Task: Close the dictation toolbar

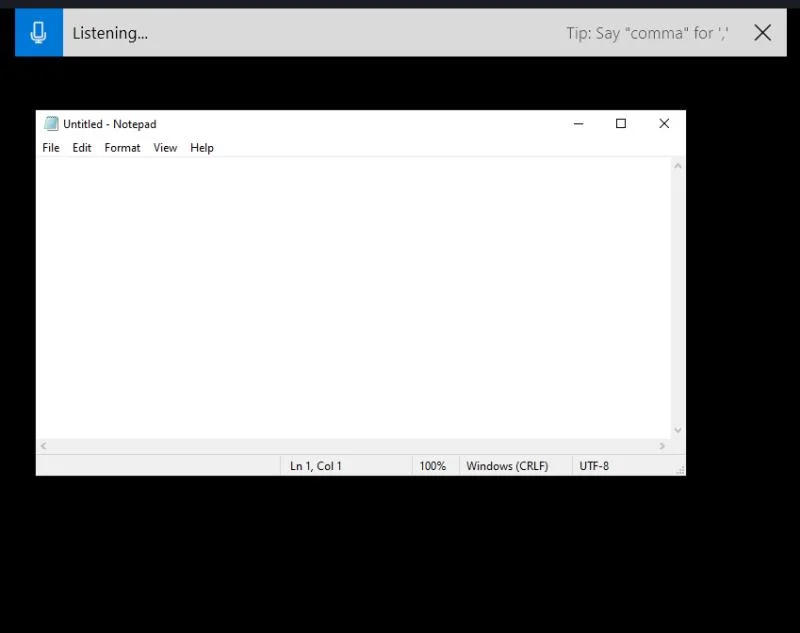Action: [762, 33]
